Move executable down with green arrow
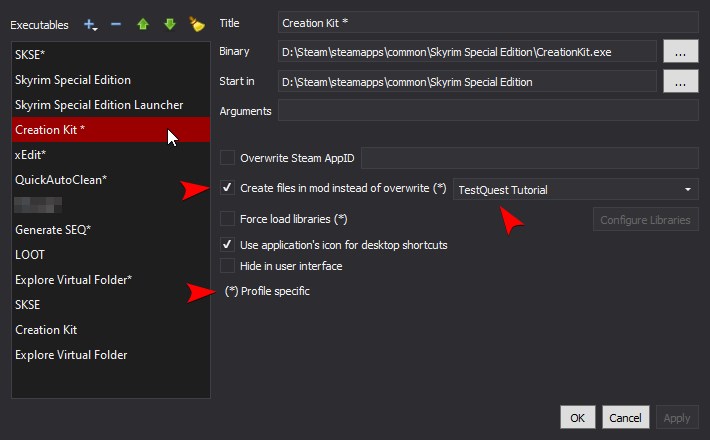The height and width of the screenshot is (440, 710). 170,24
